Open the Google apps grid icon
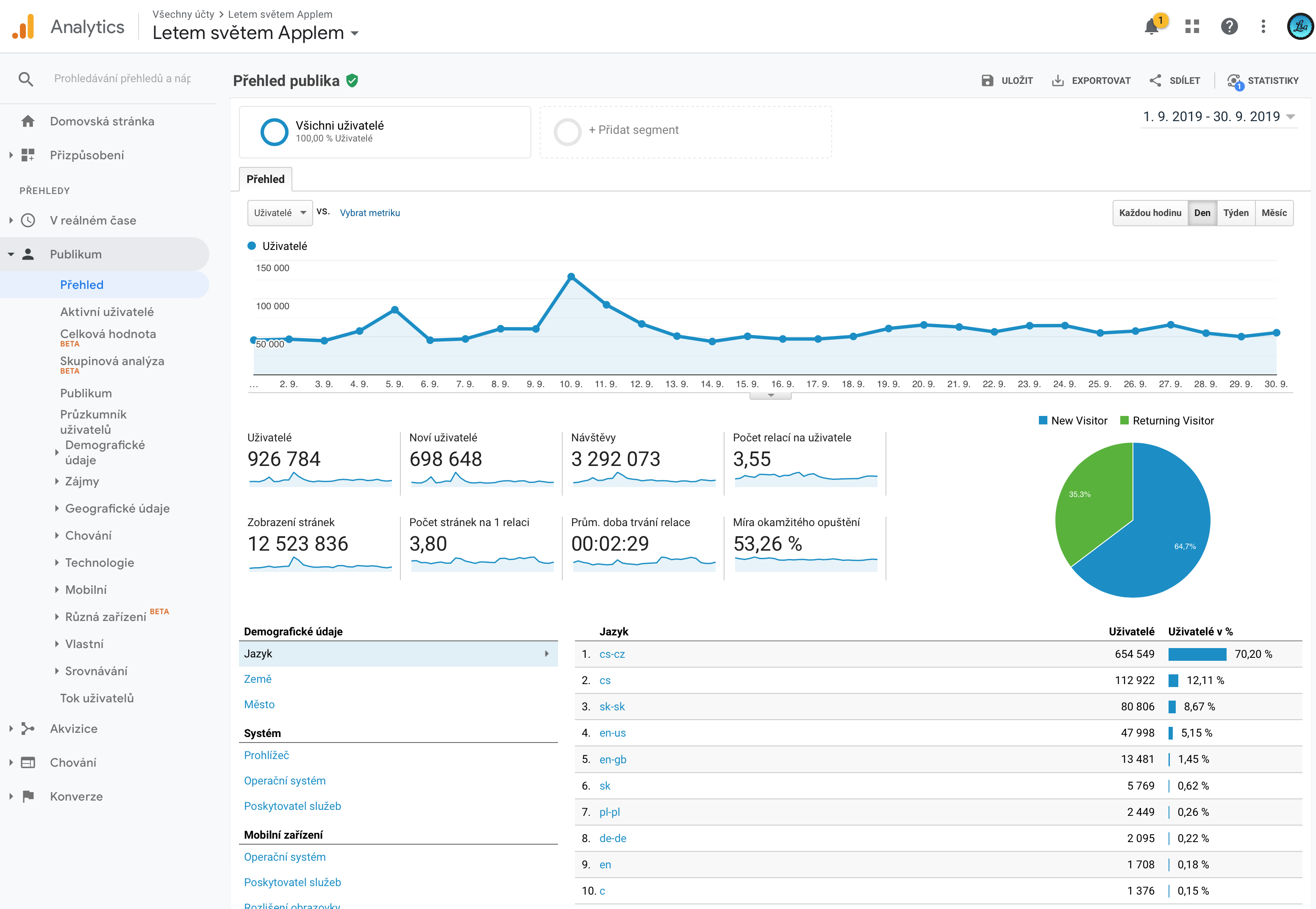 click(1192, 27)
